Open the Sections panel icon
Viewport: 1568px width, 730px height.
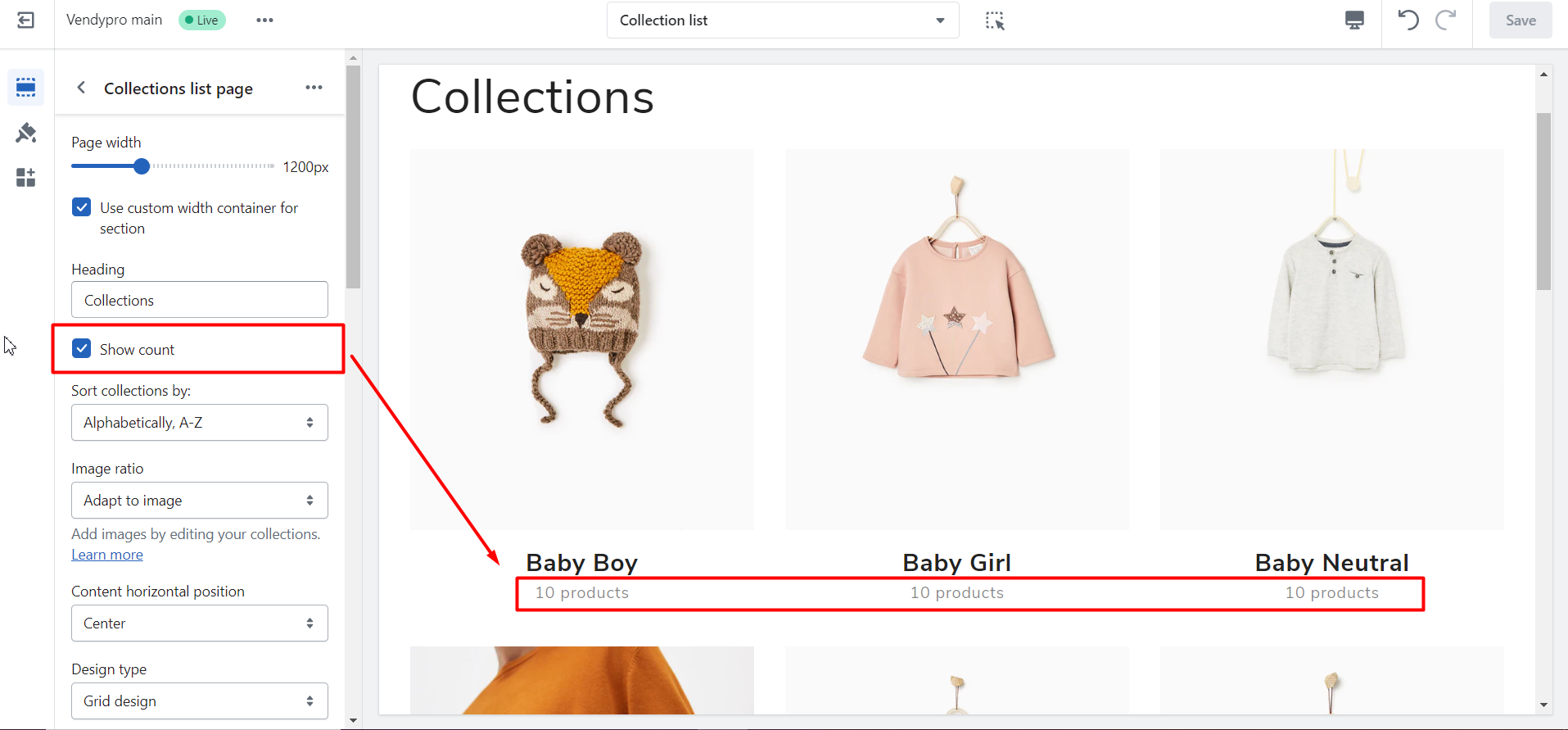click(x=26, y=88)
